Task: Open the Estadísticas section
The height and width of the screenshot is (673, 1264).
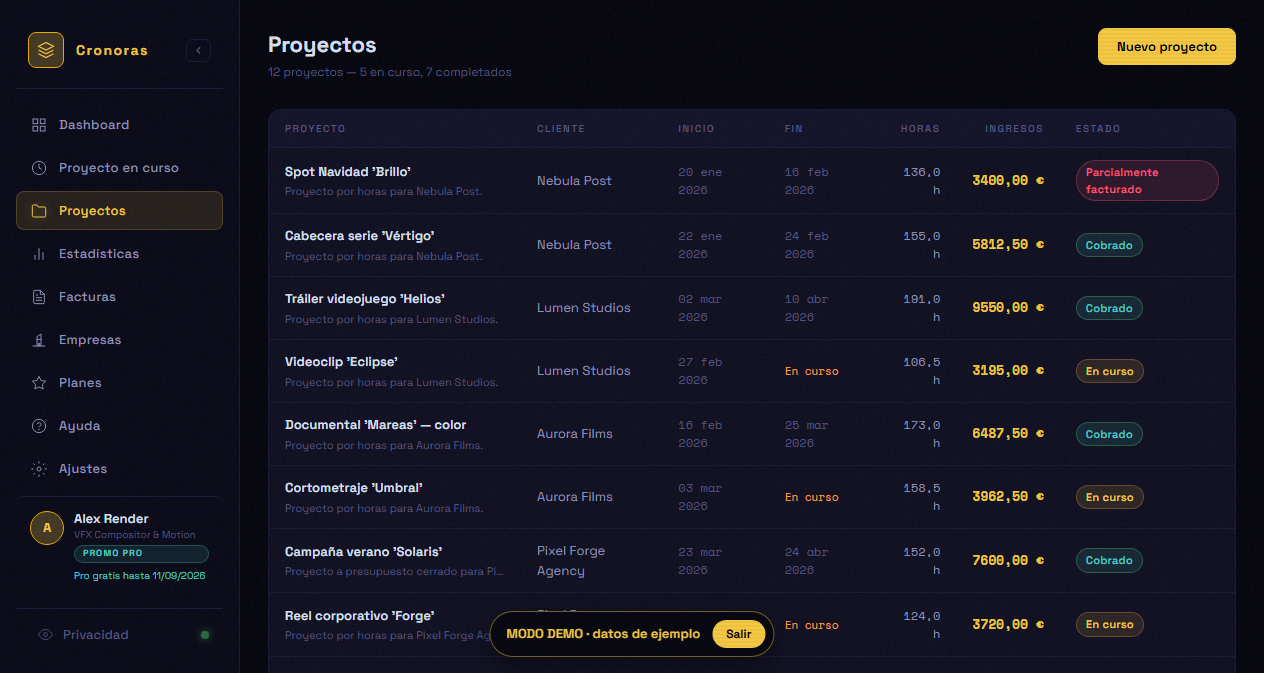Action: click(119, 254)
